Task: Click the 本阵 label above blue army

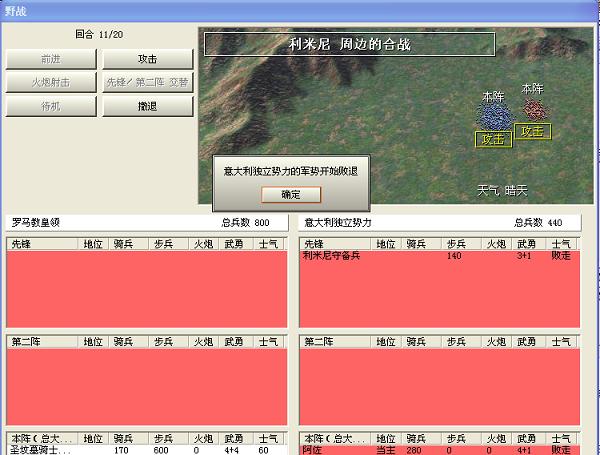Action: [493, 96]
